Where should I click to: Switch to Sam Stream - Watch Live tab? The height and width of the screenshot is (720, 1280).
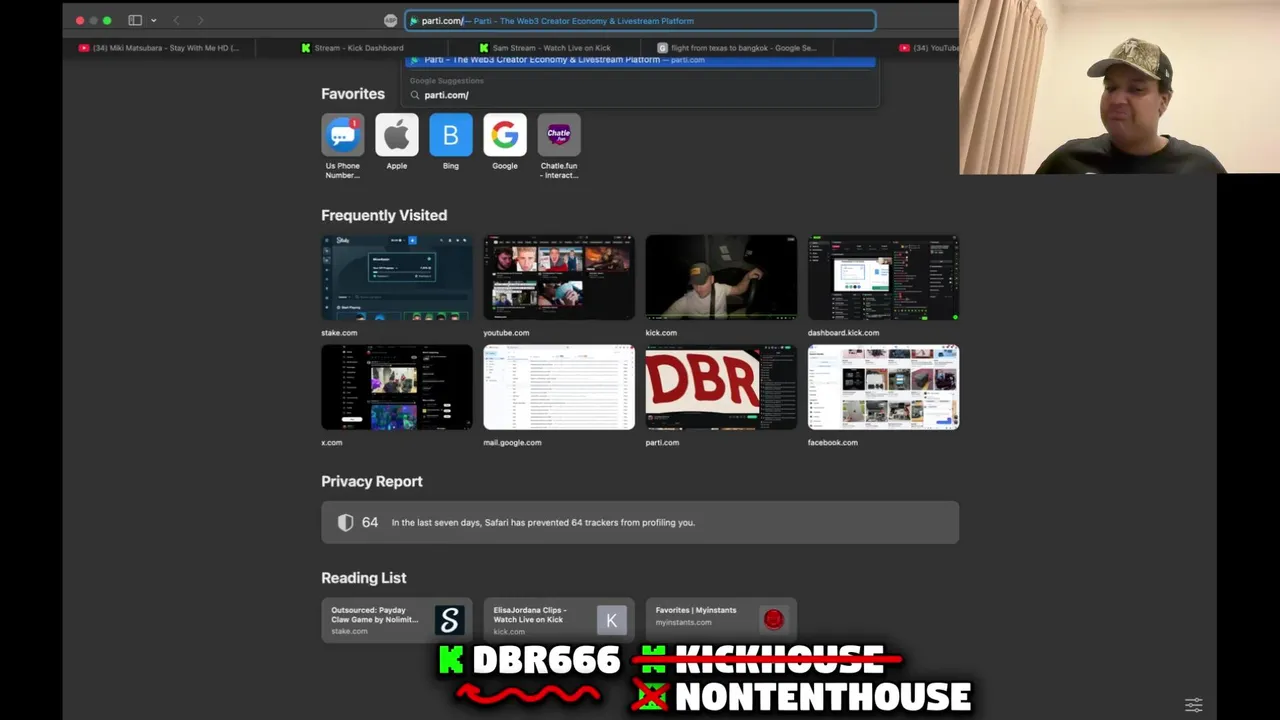coord(545,48)
